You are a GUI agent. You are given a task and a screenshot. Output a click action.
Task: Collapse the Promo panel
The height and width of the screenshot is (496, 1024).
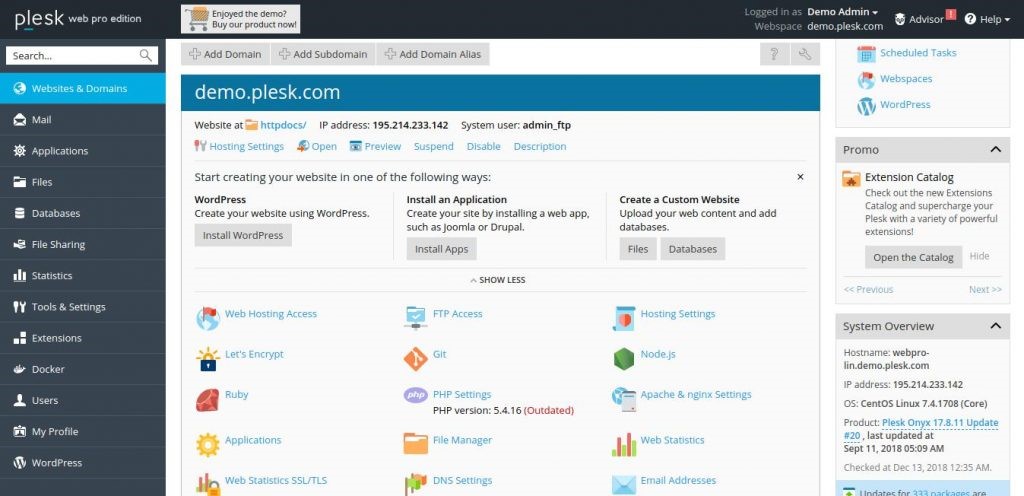(995, 149)
